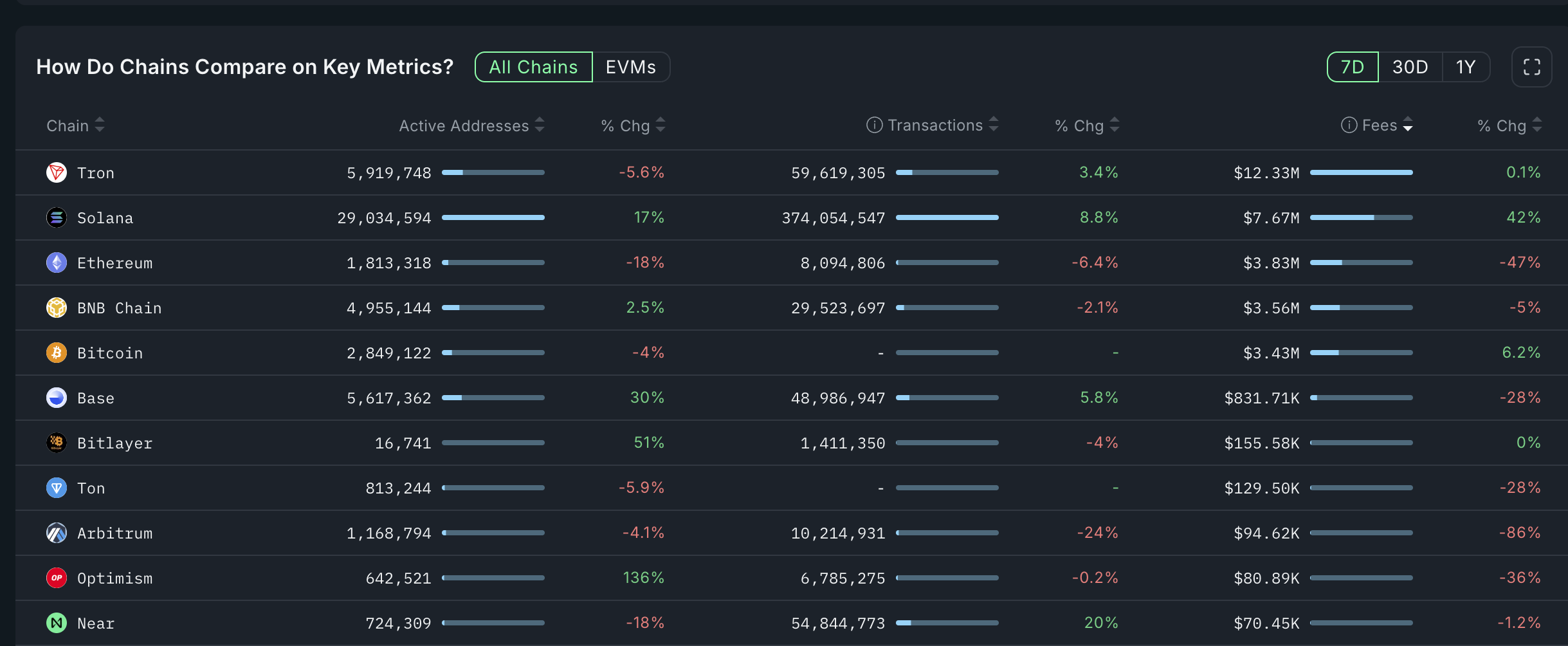Click the Tron chain logo icon
The image size is (1568, 646).
pos(57,172)
